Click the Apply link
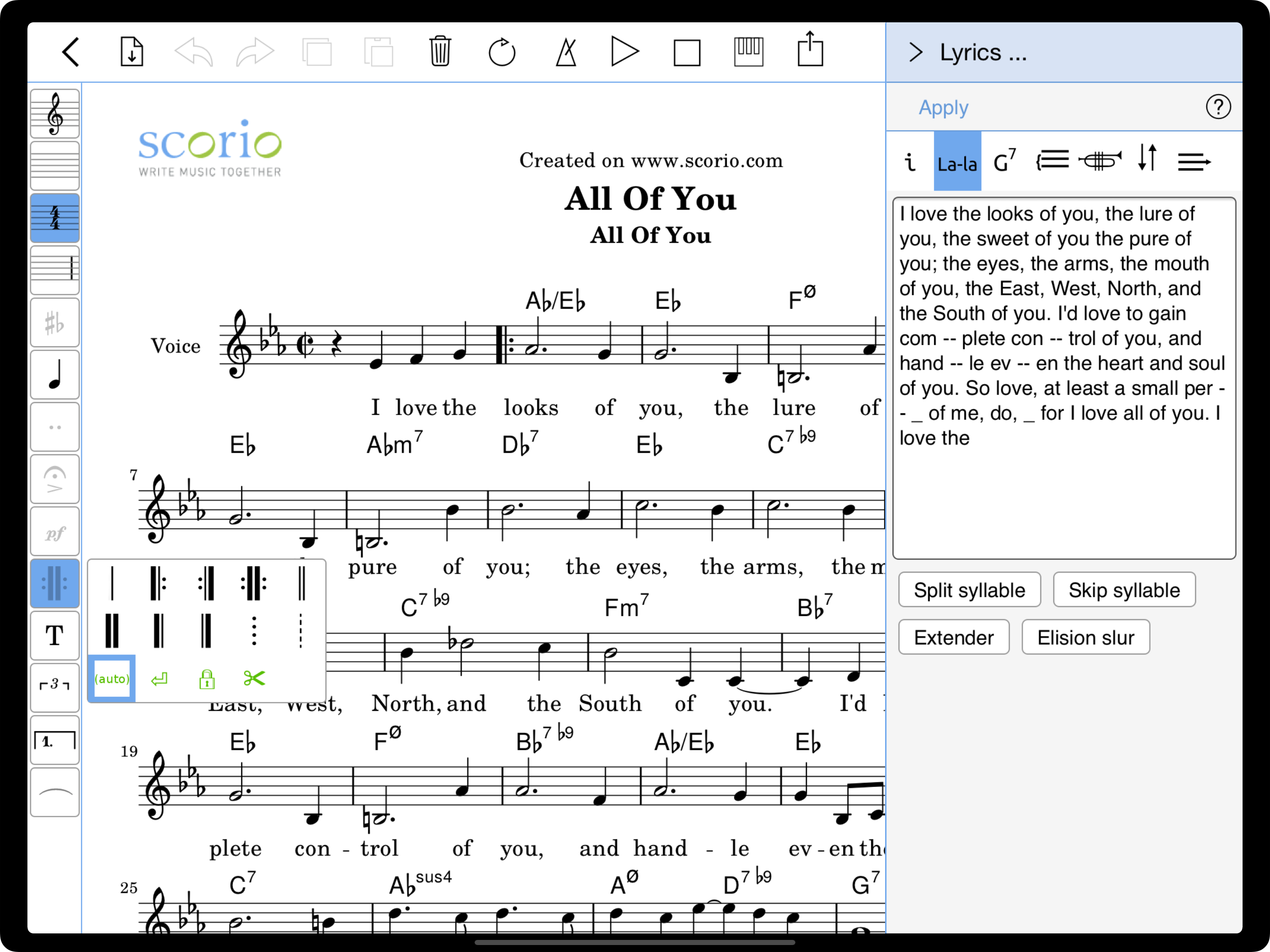 (x=943, y=107)
